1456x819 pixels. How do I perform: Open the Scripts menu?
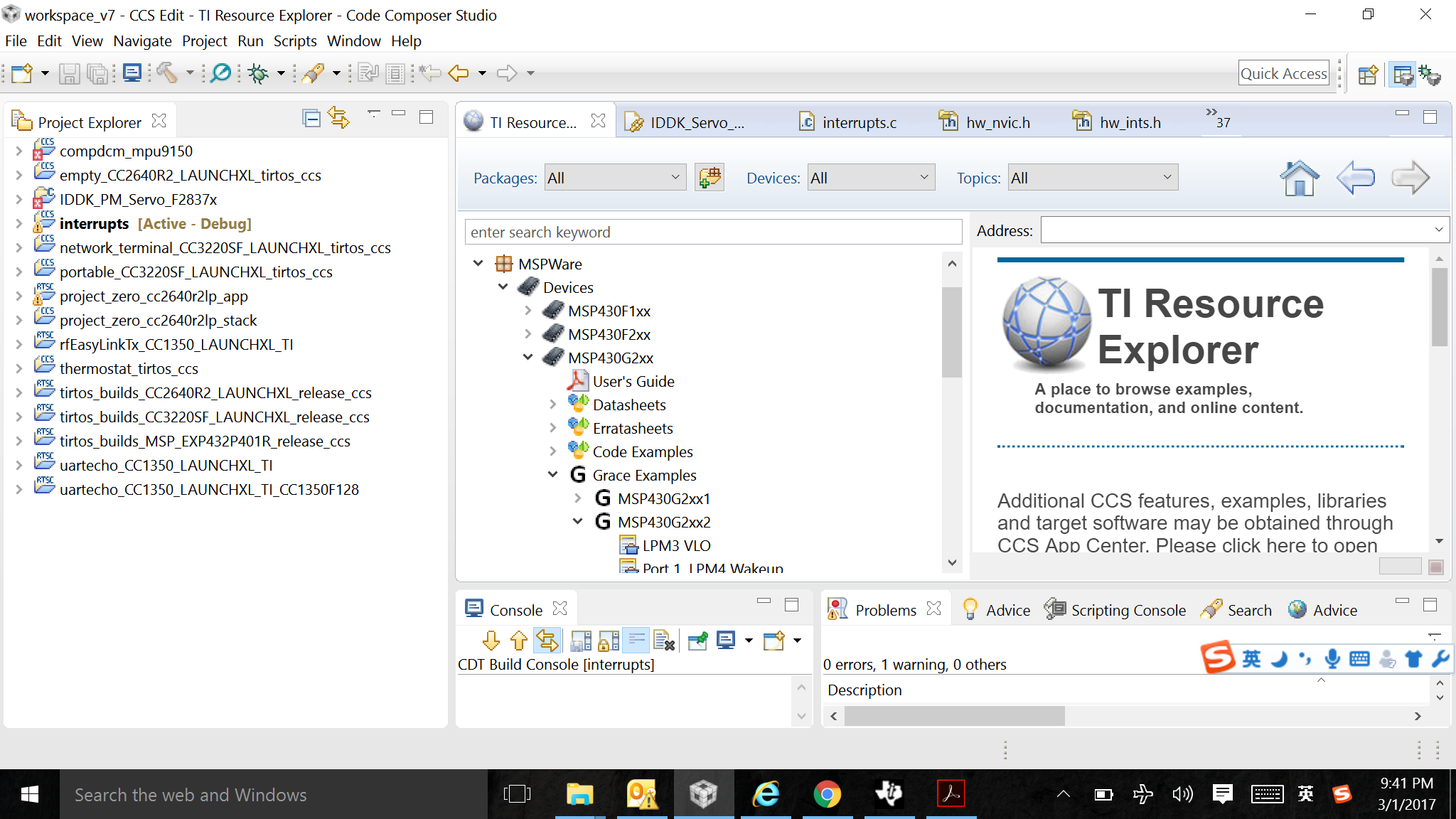(295, 41)
